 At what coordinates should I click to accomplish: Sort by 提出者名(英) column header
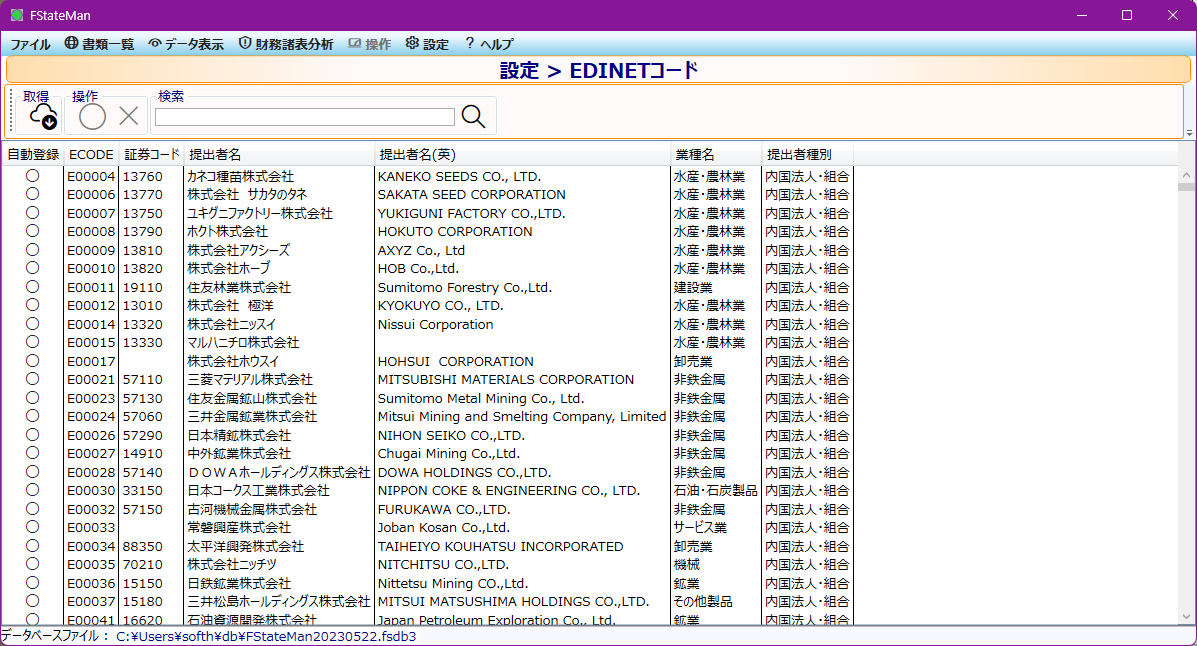tap(522, 154)
